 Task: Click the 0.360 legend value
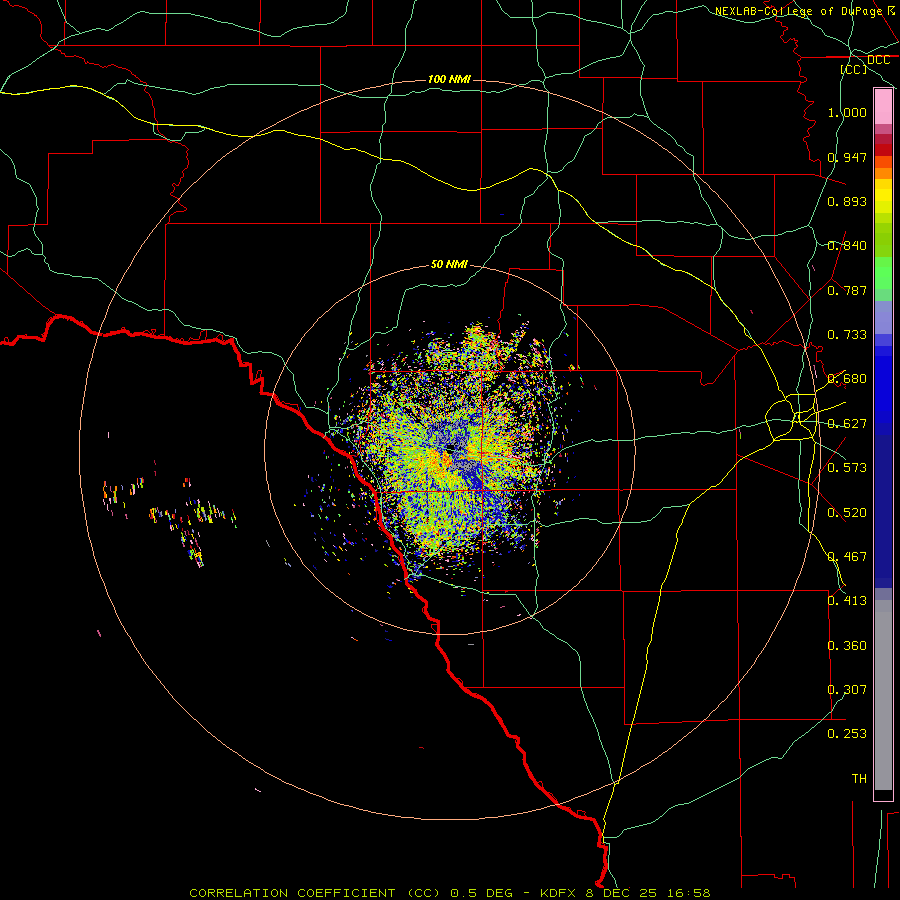pyautogui.click(x=847, y=646)
